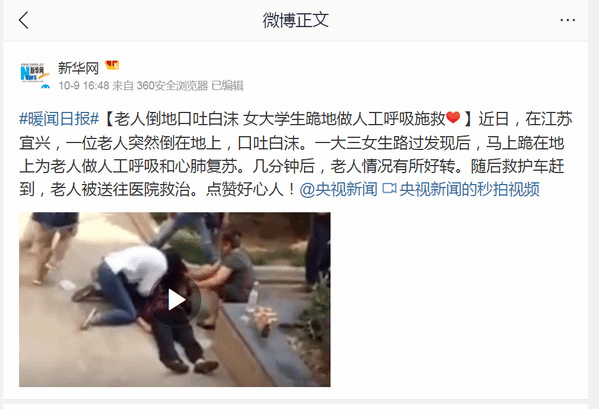Image resolution: width=599 pixels, height=409 pixels.
Task: Click the 已编辑 edited label
Action: [227, 86]
